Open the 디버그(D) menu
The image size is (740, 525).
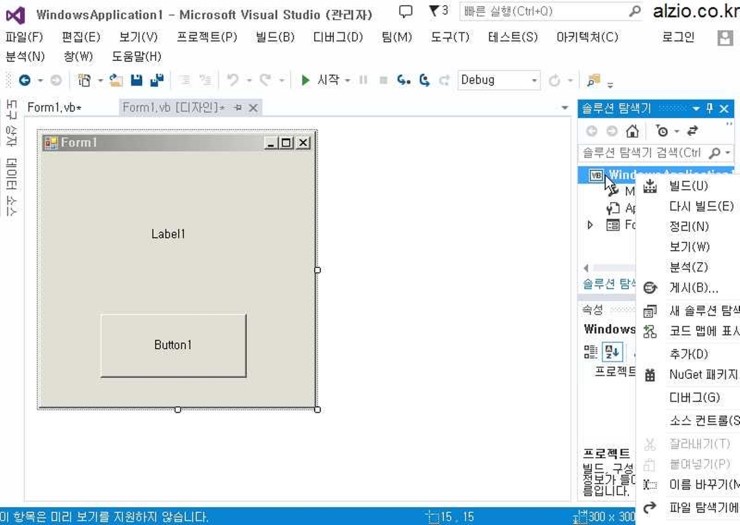click(338, 37)
